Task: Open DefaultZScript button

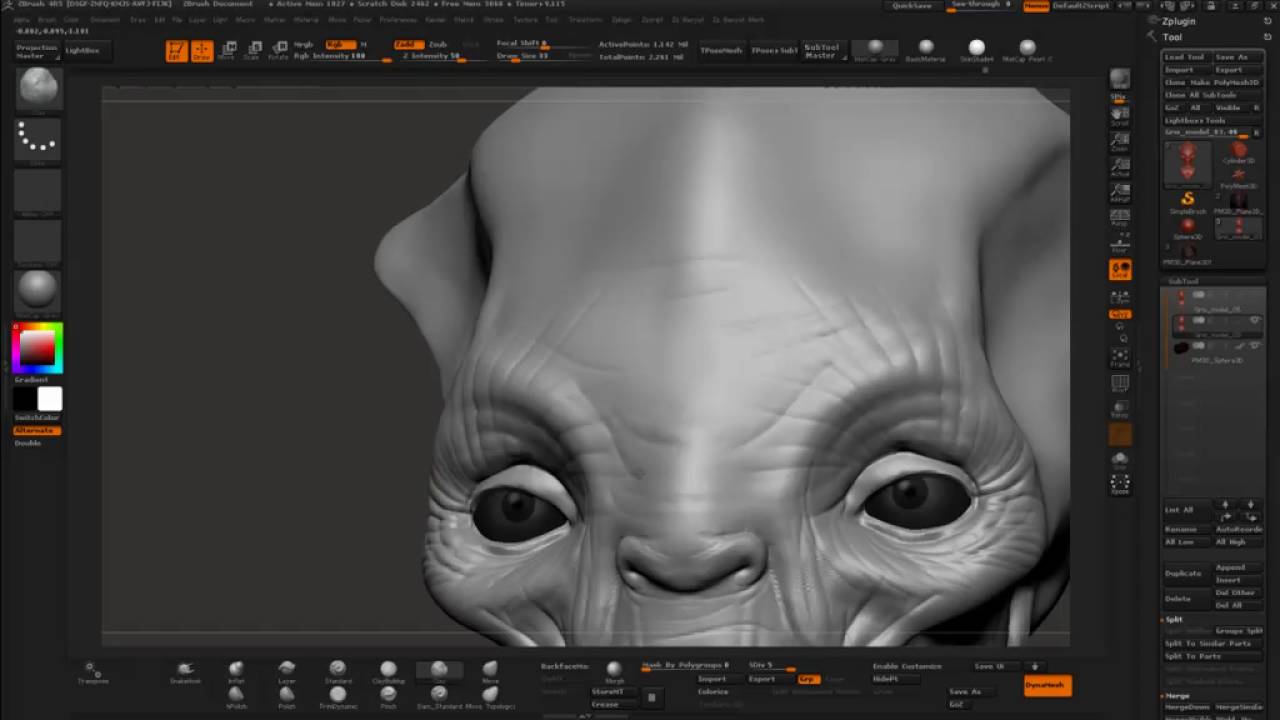Action: [x=1081, y=6]
